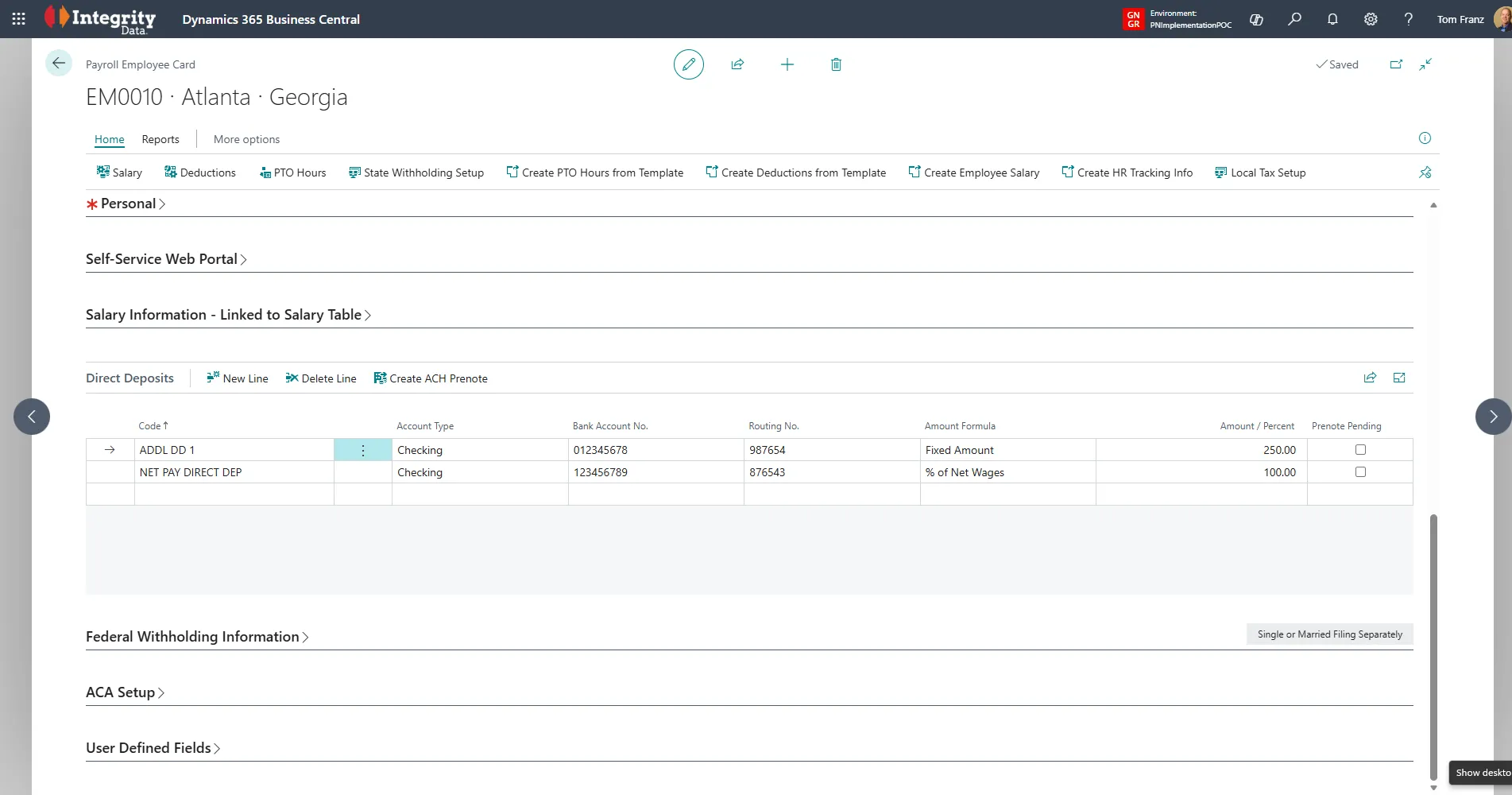Screen dimensions: 1512x795
Task: Click the back arrow on employee card
Action: tap(59, 64)
